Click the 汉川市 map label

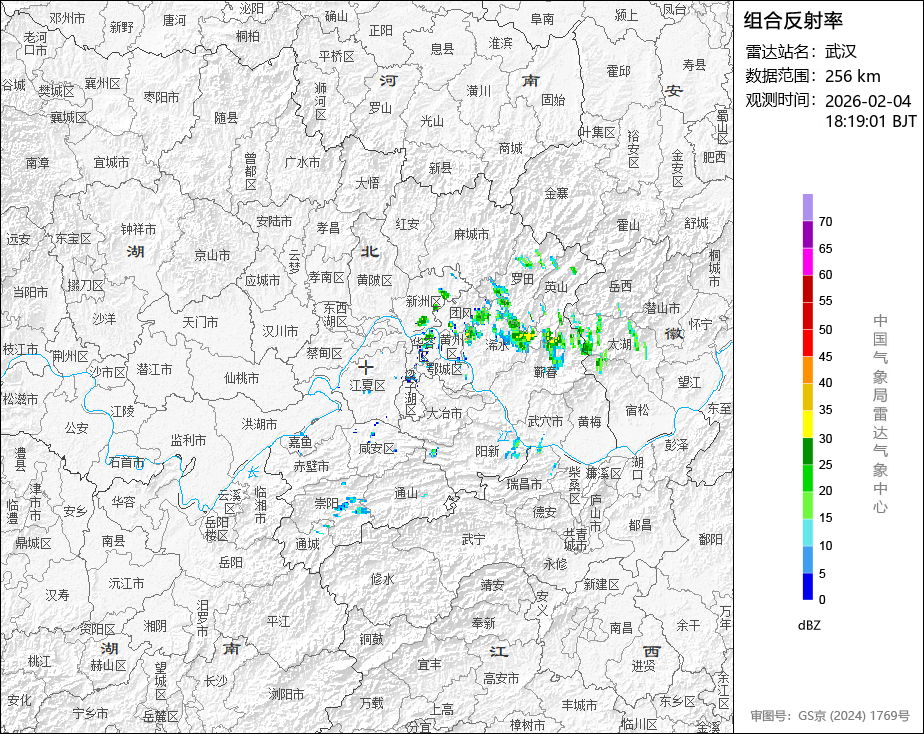(280, 332)
